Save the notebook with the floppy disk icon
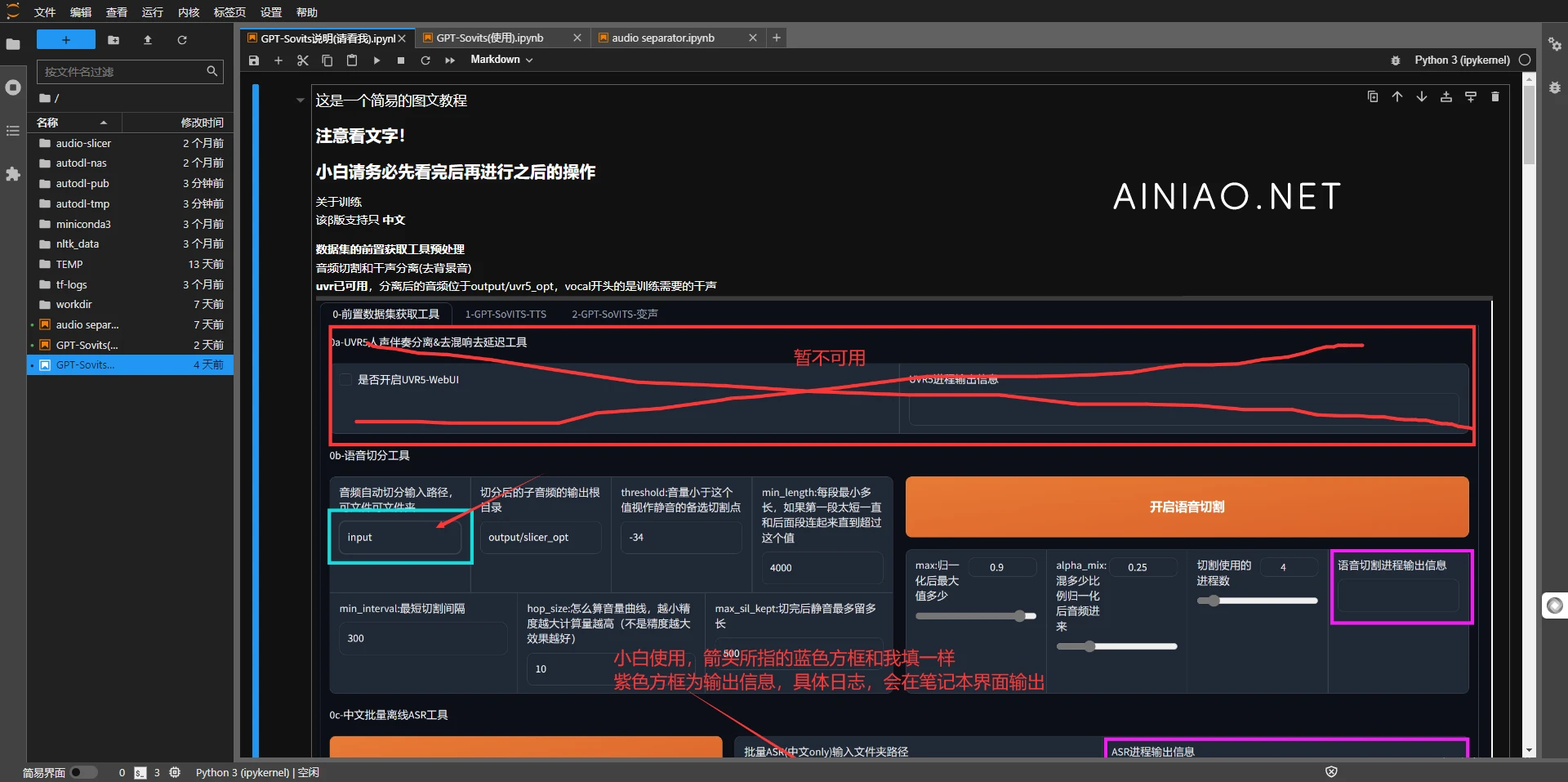1568x782 pixels. [254, 60]
